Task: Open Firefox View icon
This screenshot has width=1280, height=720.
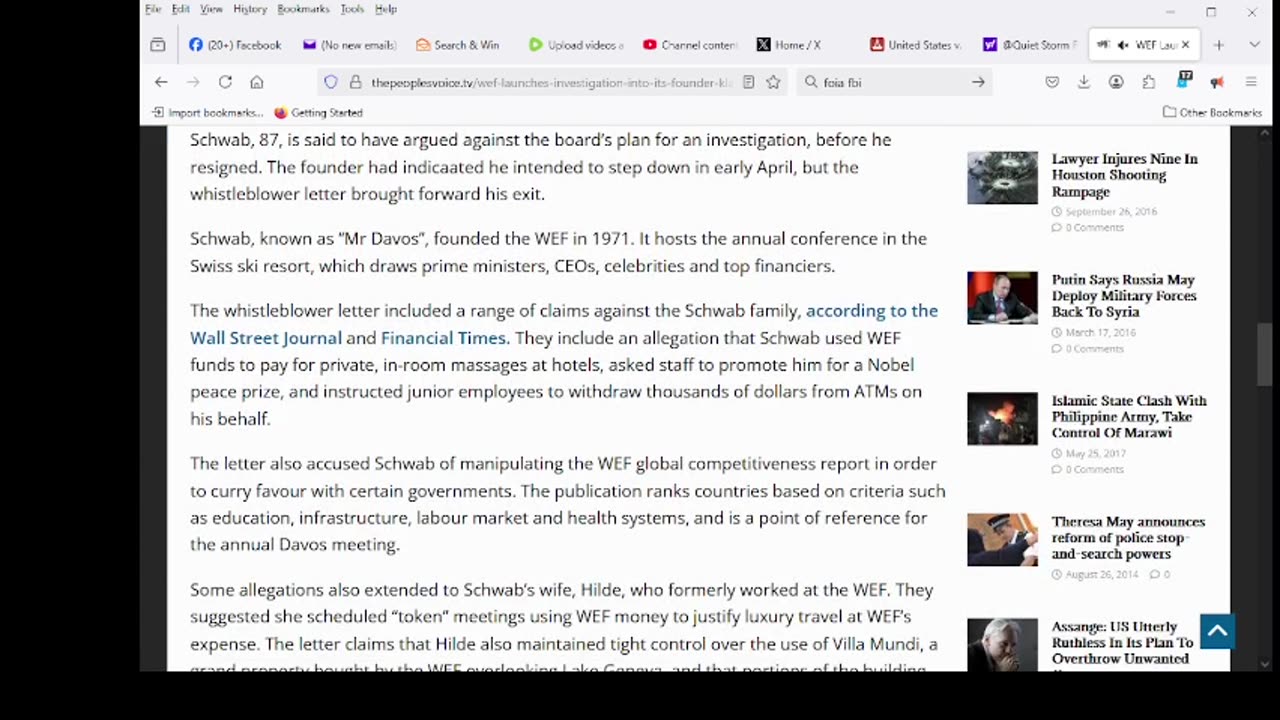Action: [158, 45]
